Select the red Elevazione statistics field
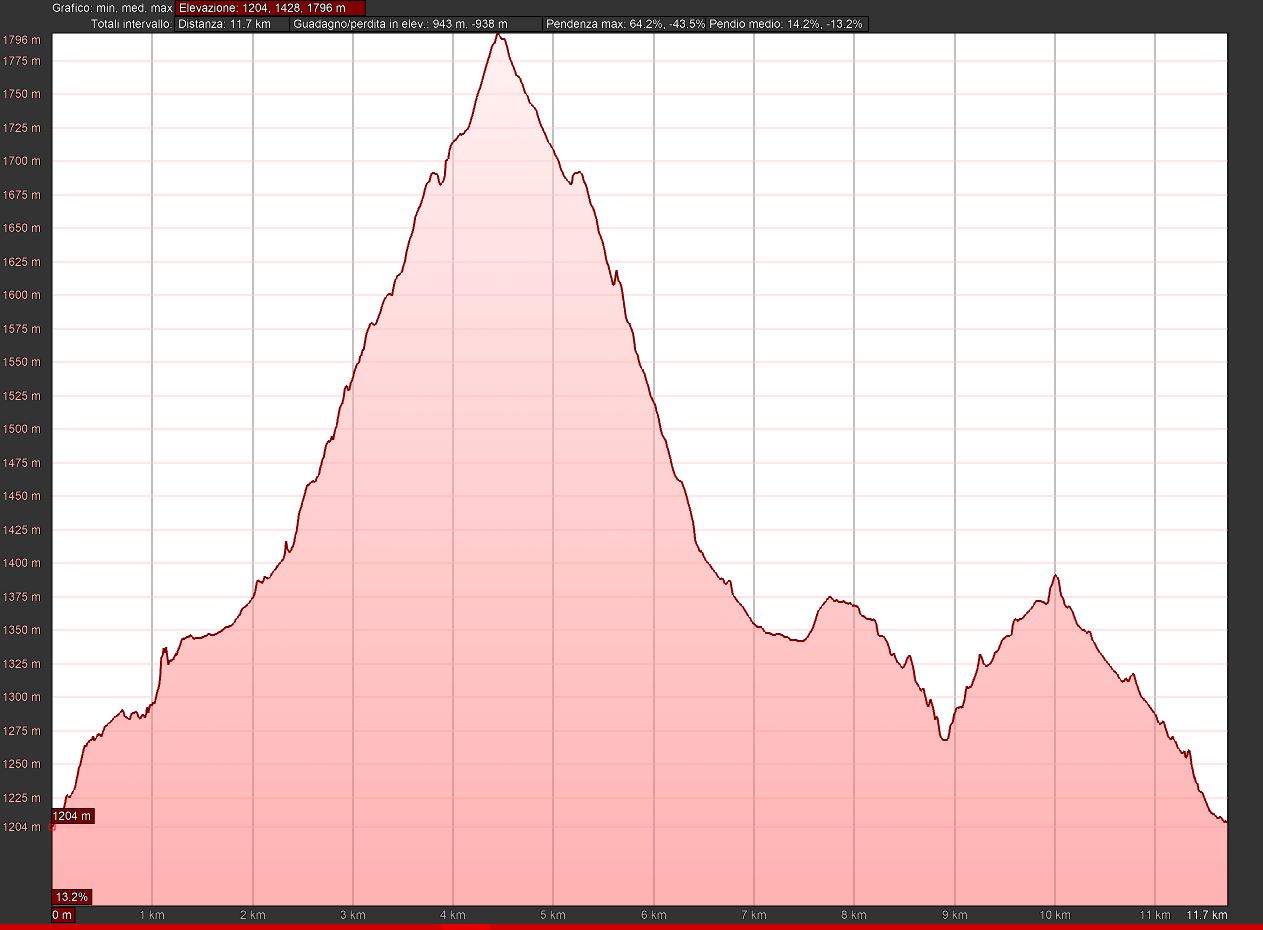Image resolution: width=1263 pixels, height=930 pixels. click(x=270, y=8)
